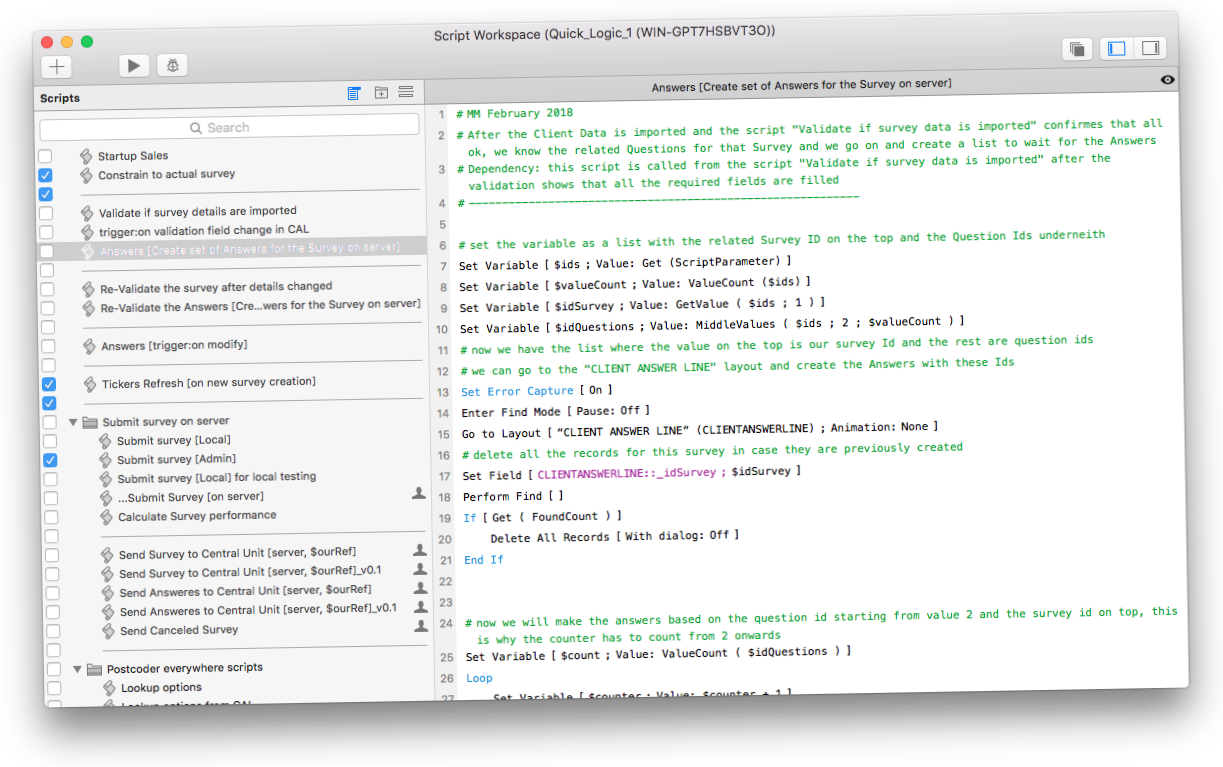Viewport: 1223px width, 767px height.
Task: Tick checkbox for Validate if survey details are imported
Action: (46, 214)
